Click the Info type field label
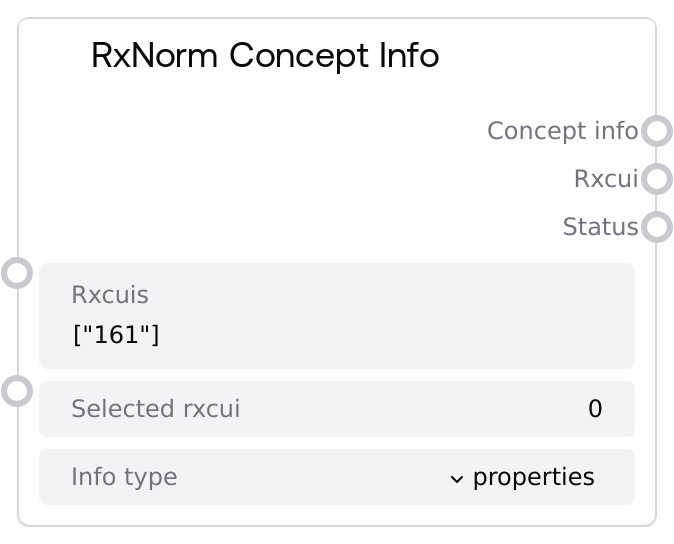The image size is (674, 544). (x=124, y=478)
